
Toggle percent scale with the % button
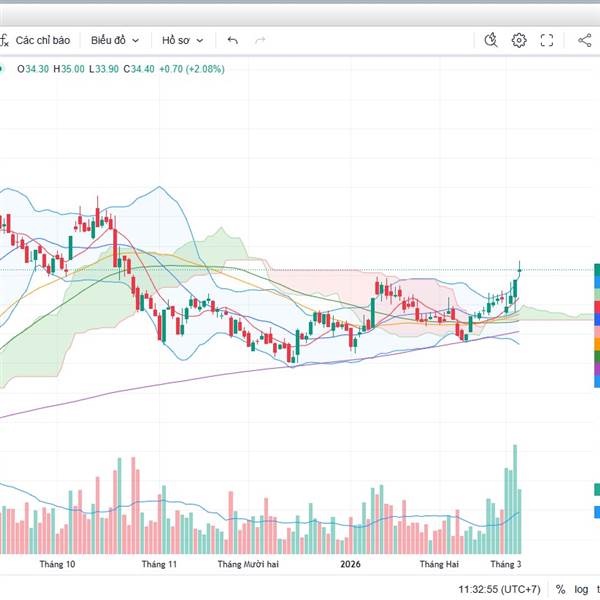[561, 589]
